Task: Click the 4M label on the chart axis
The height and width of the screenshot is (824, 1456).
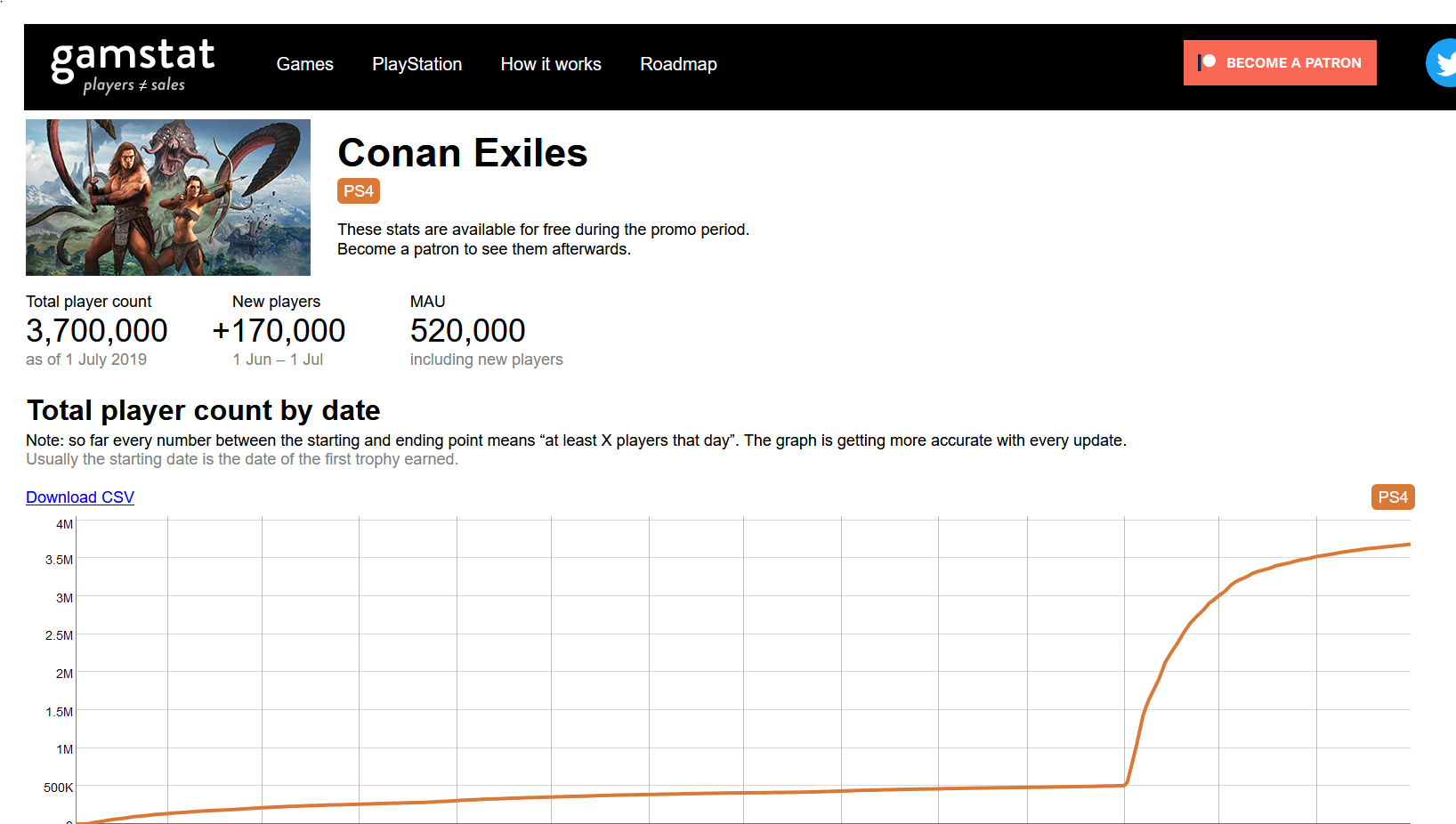Action: (x=64, y=524)
